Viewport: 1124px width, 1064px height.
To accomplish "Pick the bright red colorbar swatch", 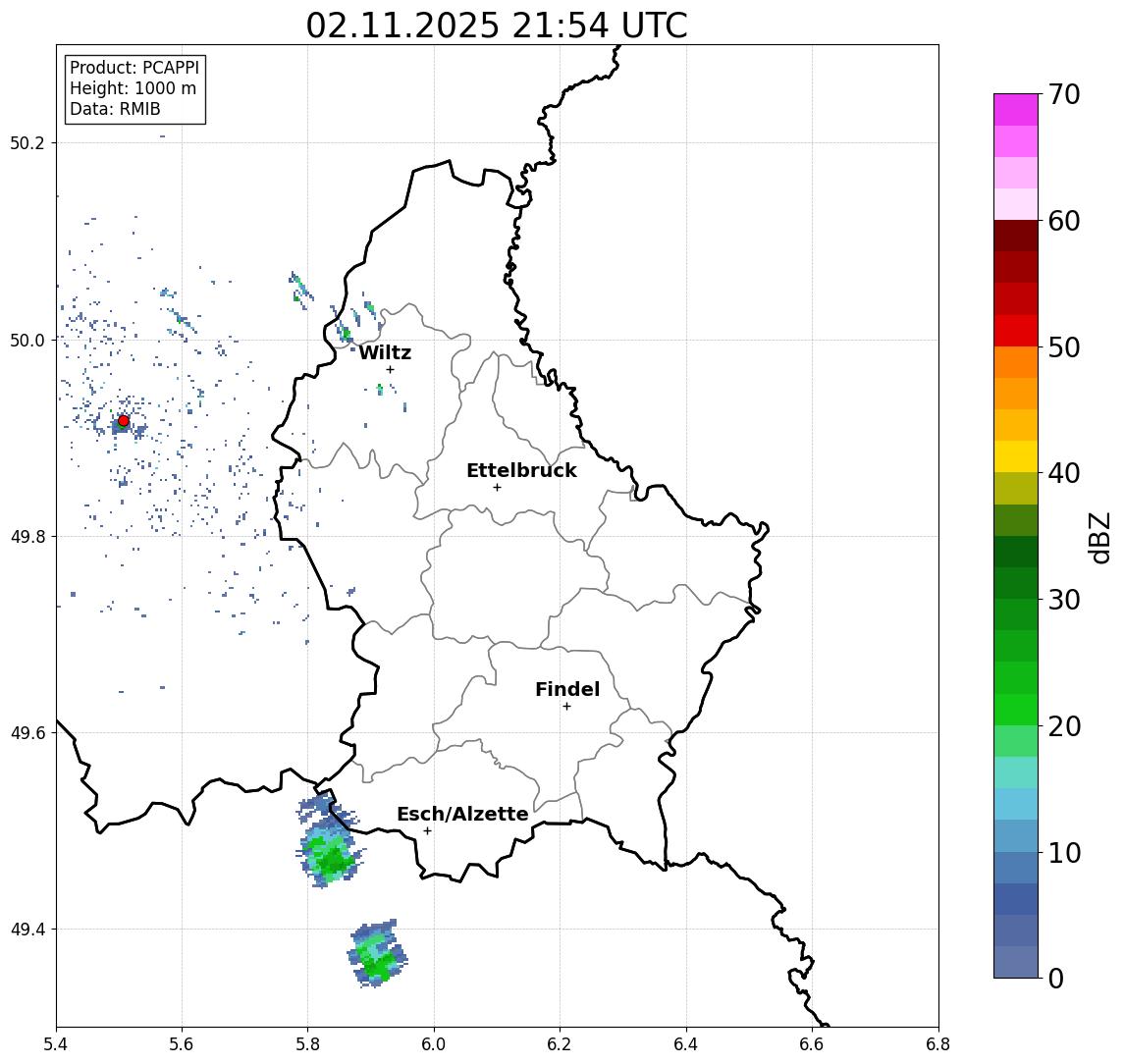I will click(x=1016, y=331).
